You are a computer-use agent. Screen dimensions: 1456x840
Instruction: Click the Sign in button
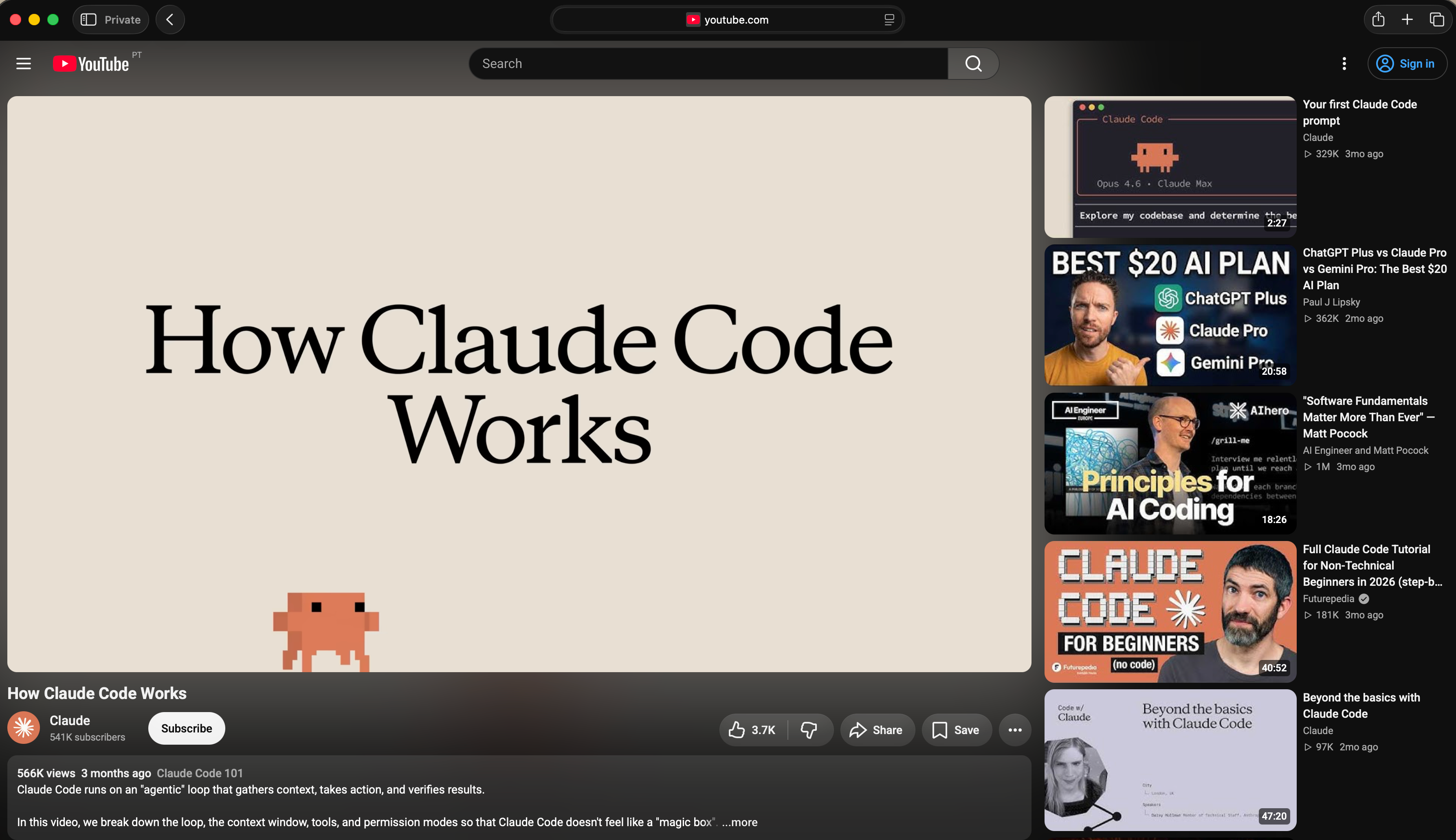tap(1407, 64)
